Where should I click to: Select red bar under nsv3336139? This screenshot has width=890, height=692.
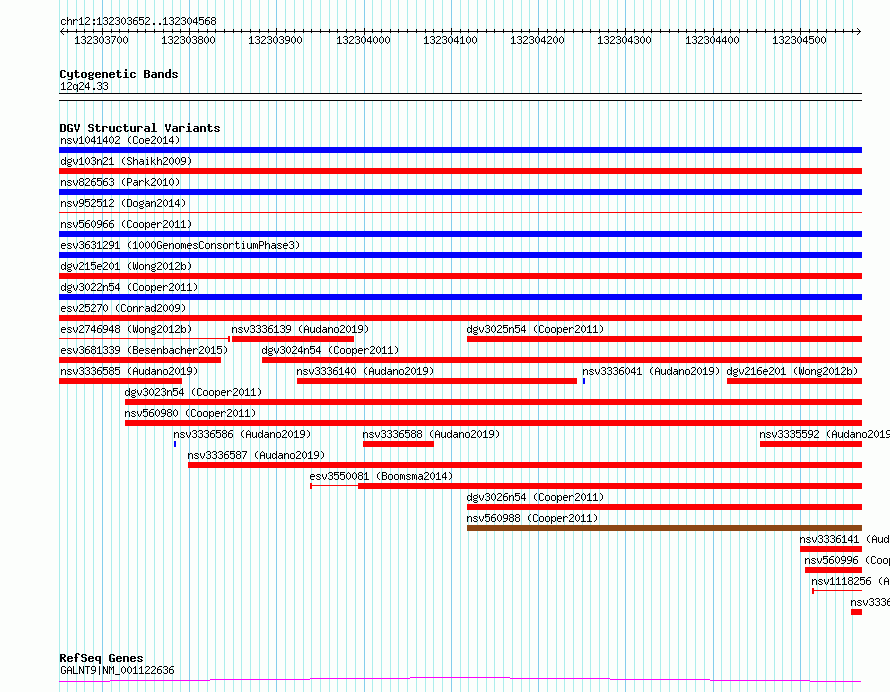(293, 339)
